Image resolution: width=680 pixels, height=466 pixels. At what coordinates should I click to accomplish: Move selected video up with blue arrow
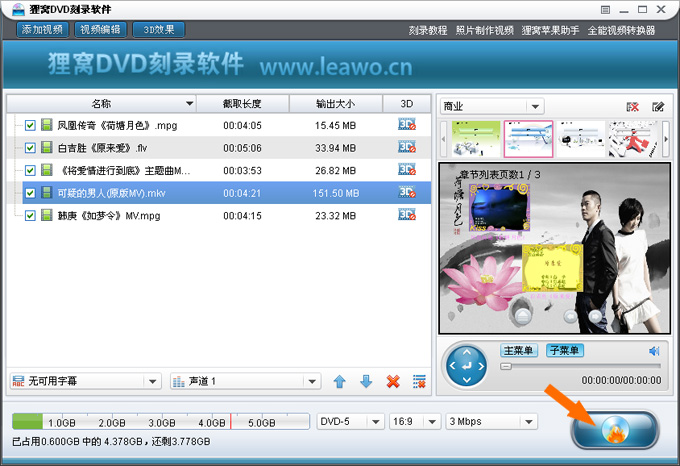pyautogui.click(x=340, y=382)
